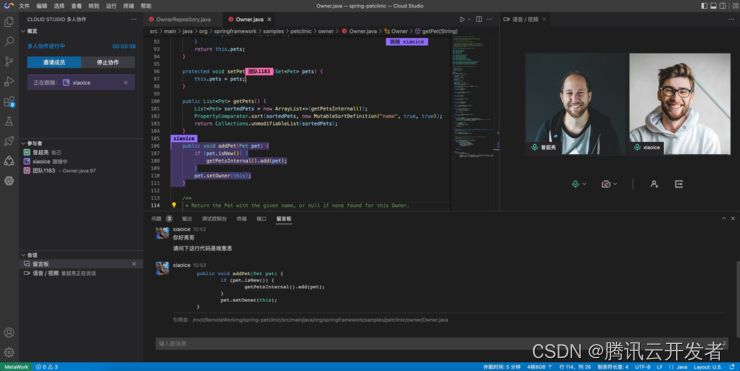
Task: Open the Manage gear icon
Action: pyautogui.click(x=9, y=352)
